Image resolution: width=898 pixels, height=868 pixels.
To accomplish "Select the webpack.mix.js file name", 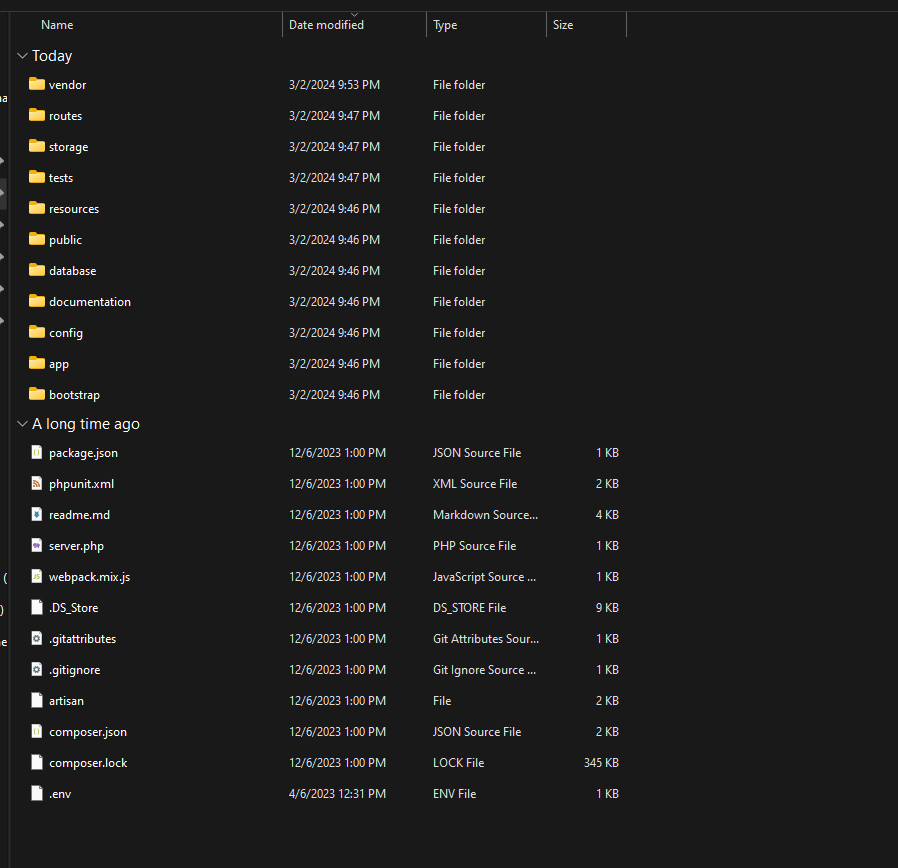I will click(89, 577).
